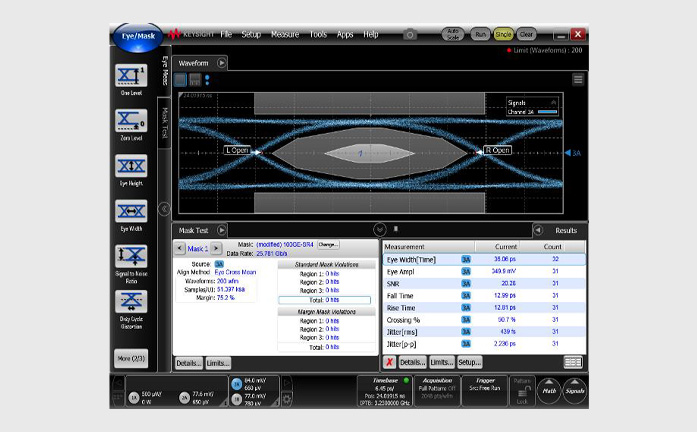The image size is (697, 432).
Task: Click the Eye/Mask mode button
Action: pos(138,36)
